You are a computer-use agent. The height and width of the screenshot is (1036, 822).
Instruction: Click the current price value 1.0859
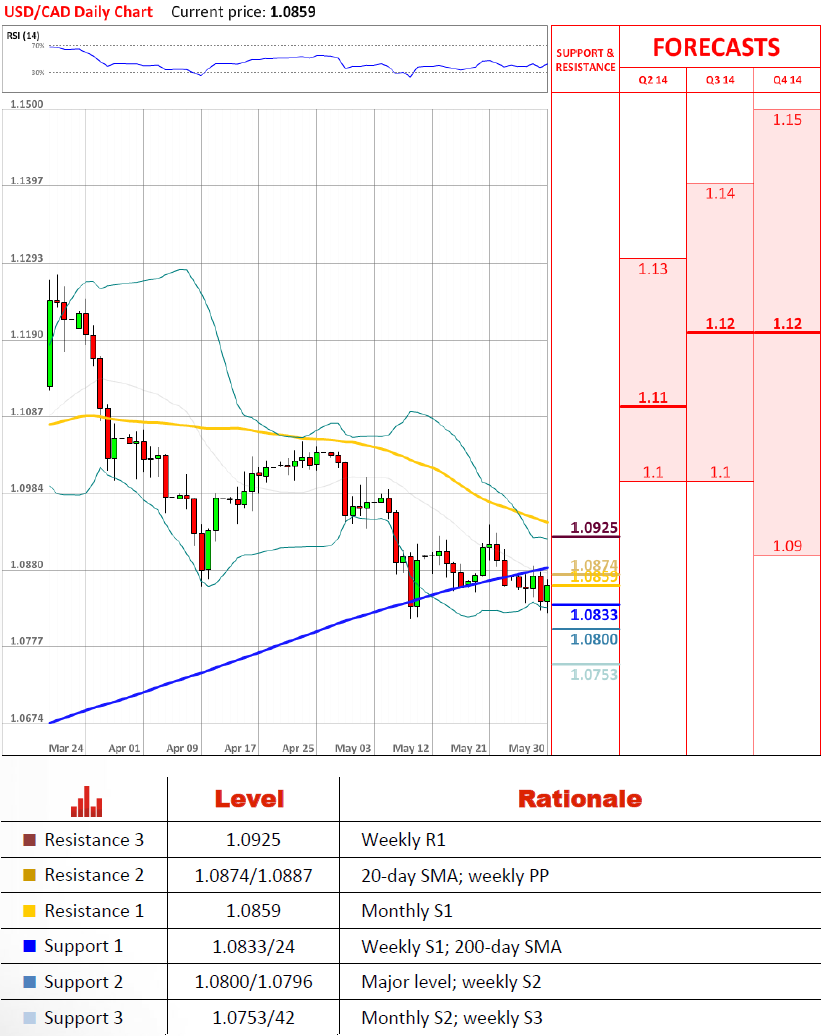pos(293,12)
